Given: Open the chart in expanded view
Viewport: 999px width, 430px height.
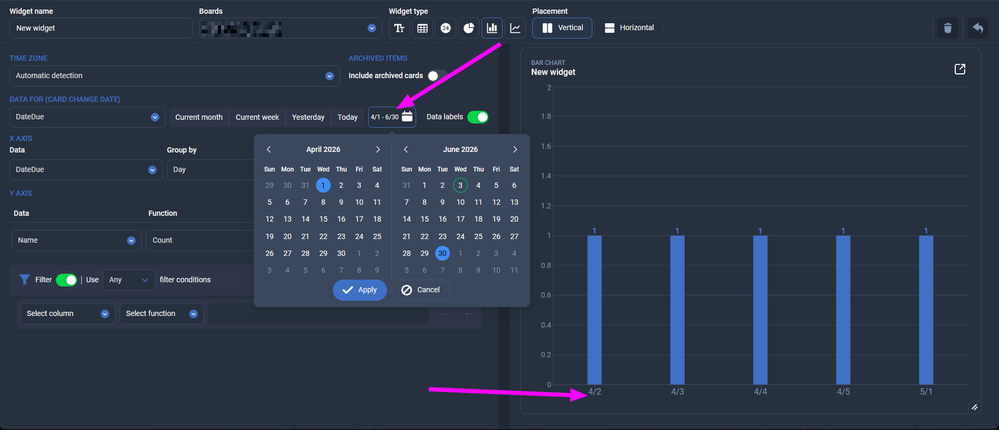Looking at the screenshot, I should click(960, 69).
